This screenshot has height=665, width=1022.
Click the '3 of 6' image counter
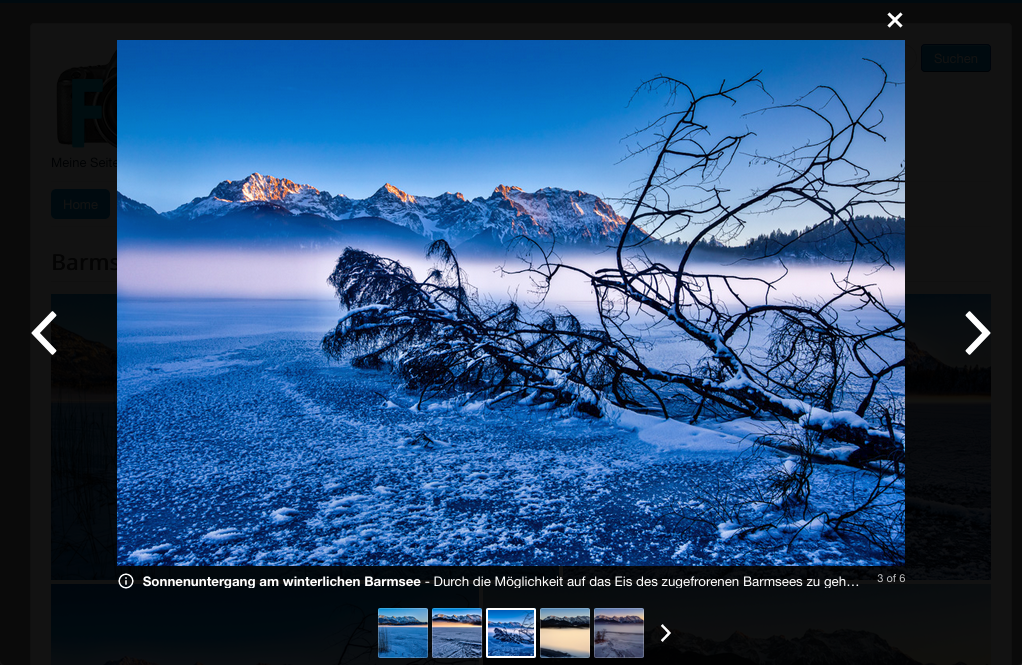890,578
